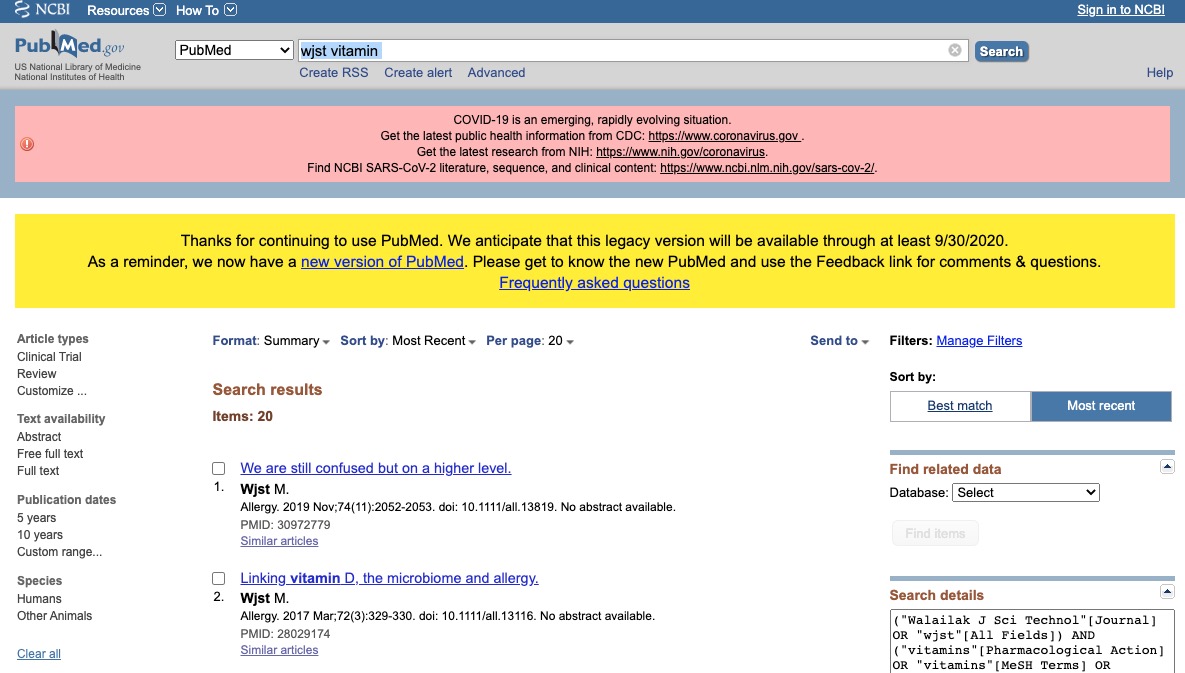1185x673 pixels.
Task: Open article We are still confused
Action: tap(376, 468)
